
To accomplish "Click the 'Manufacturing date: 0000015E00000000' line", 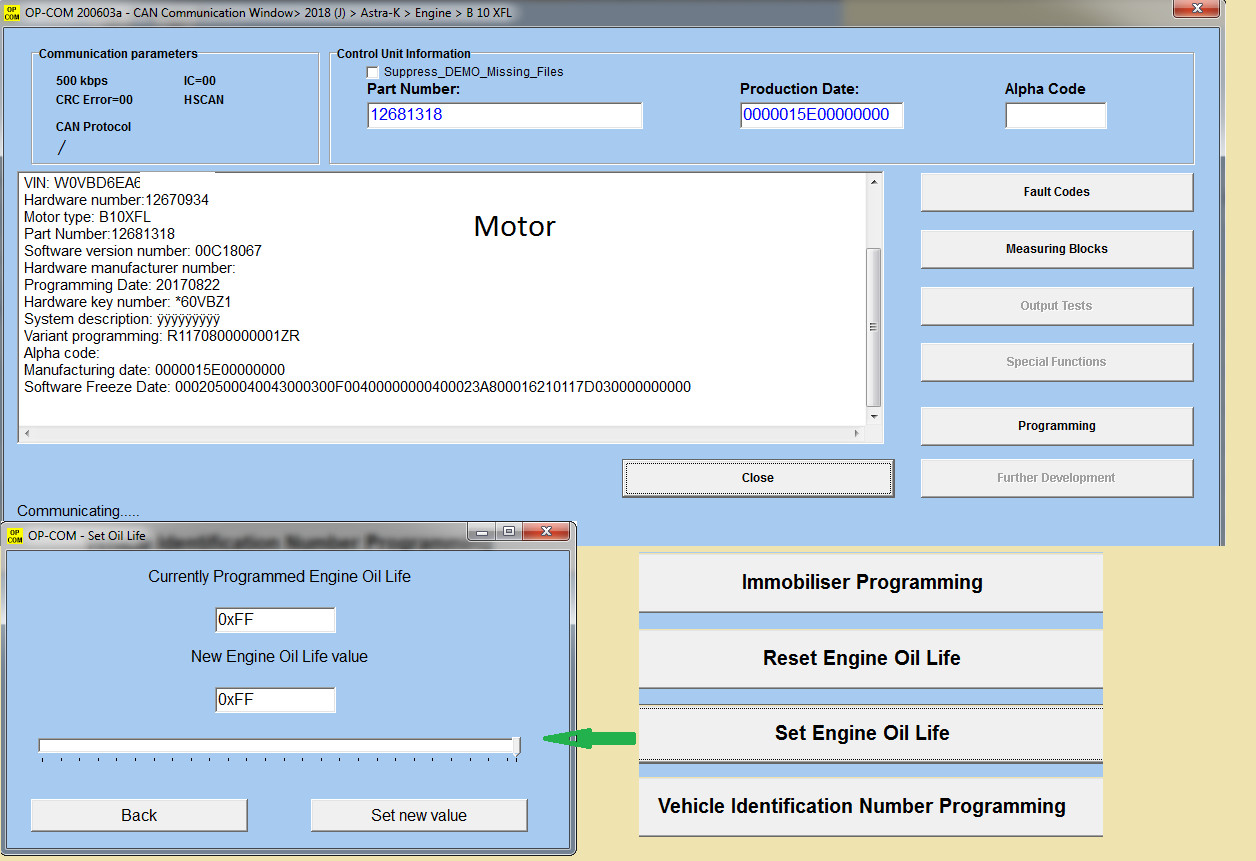I will click(x=154, y=370).
